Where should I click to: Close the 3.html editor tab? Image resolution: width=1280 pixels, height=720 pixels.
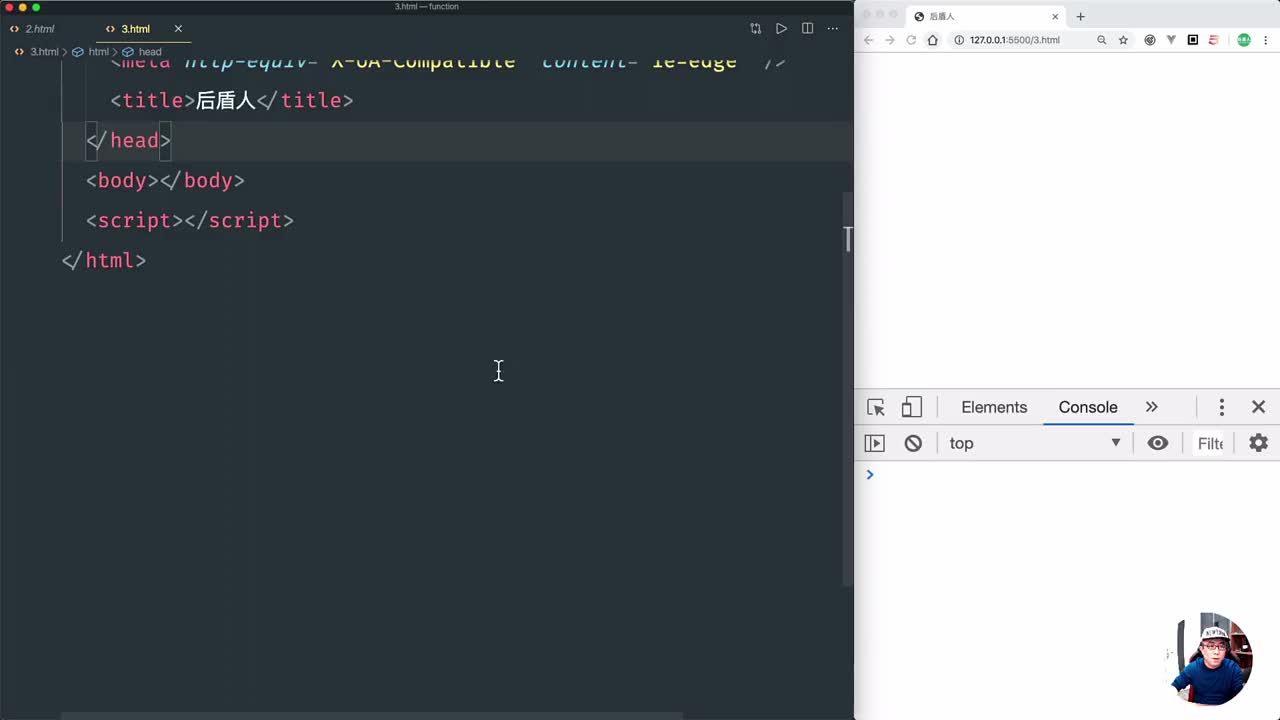coord(178,29)
